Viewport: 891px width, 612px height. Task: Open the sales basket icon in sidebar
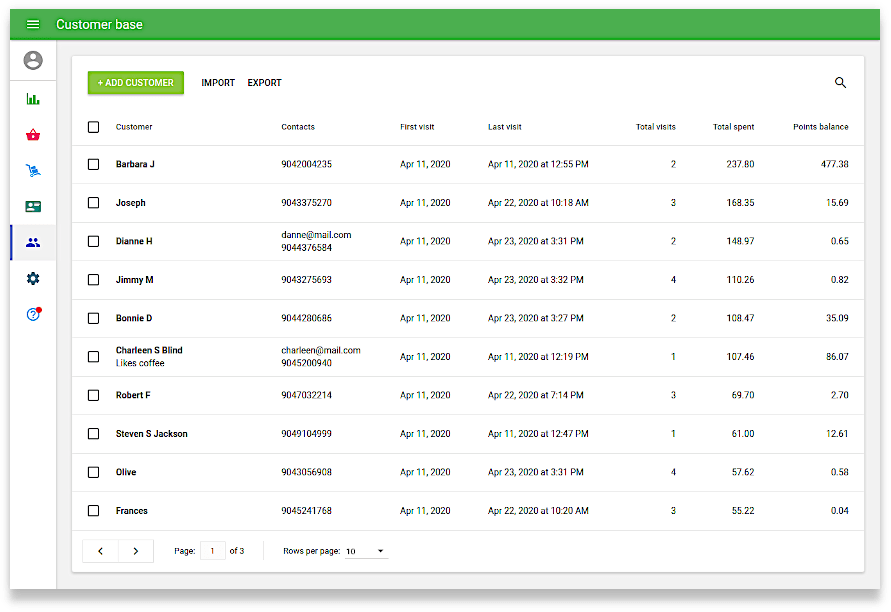pyautogui.click(x=33, y=135)
